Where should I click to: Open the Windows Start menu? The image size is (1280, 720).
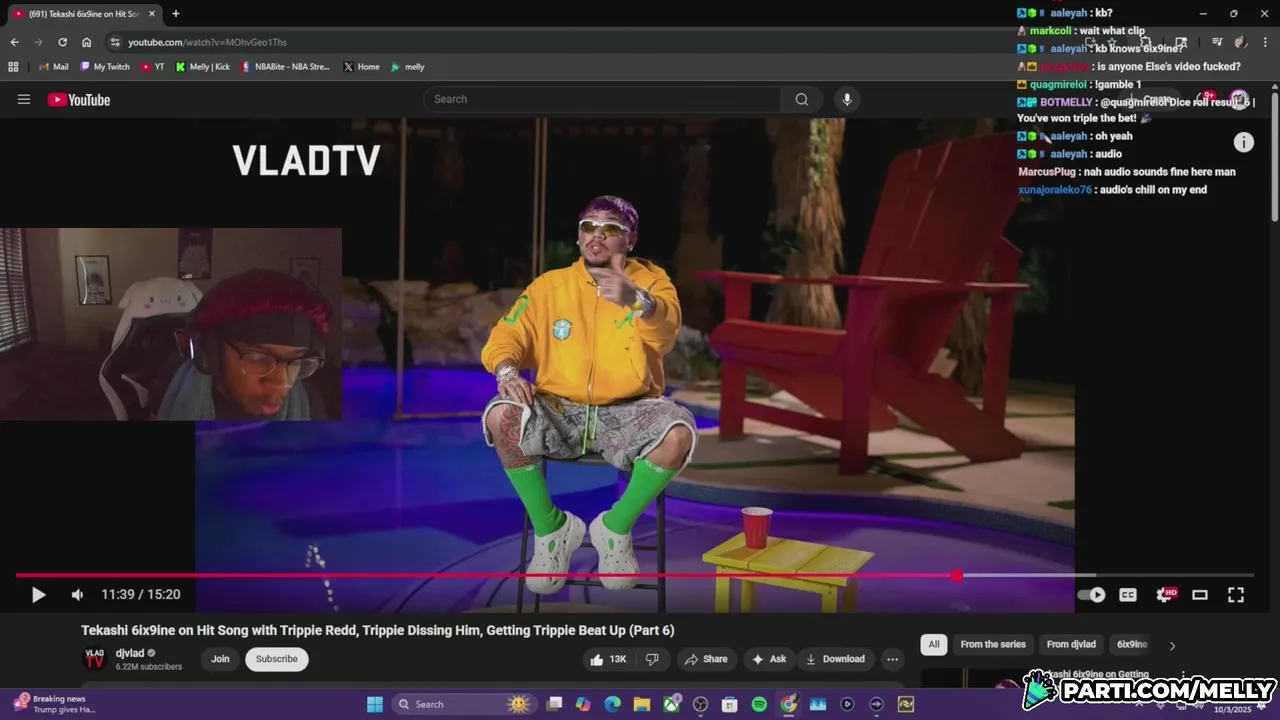375,704
